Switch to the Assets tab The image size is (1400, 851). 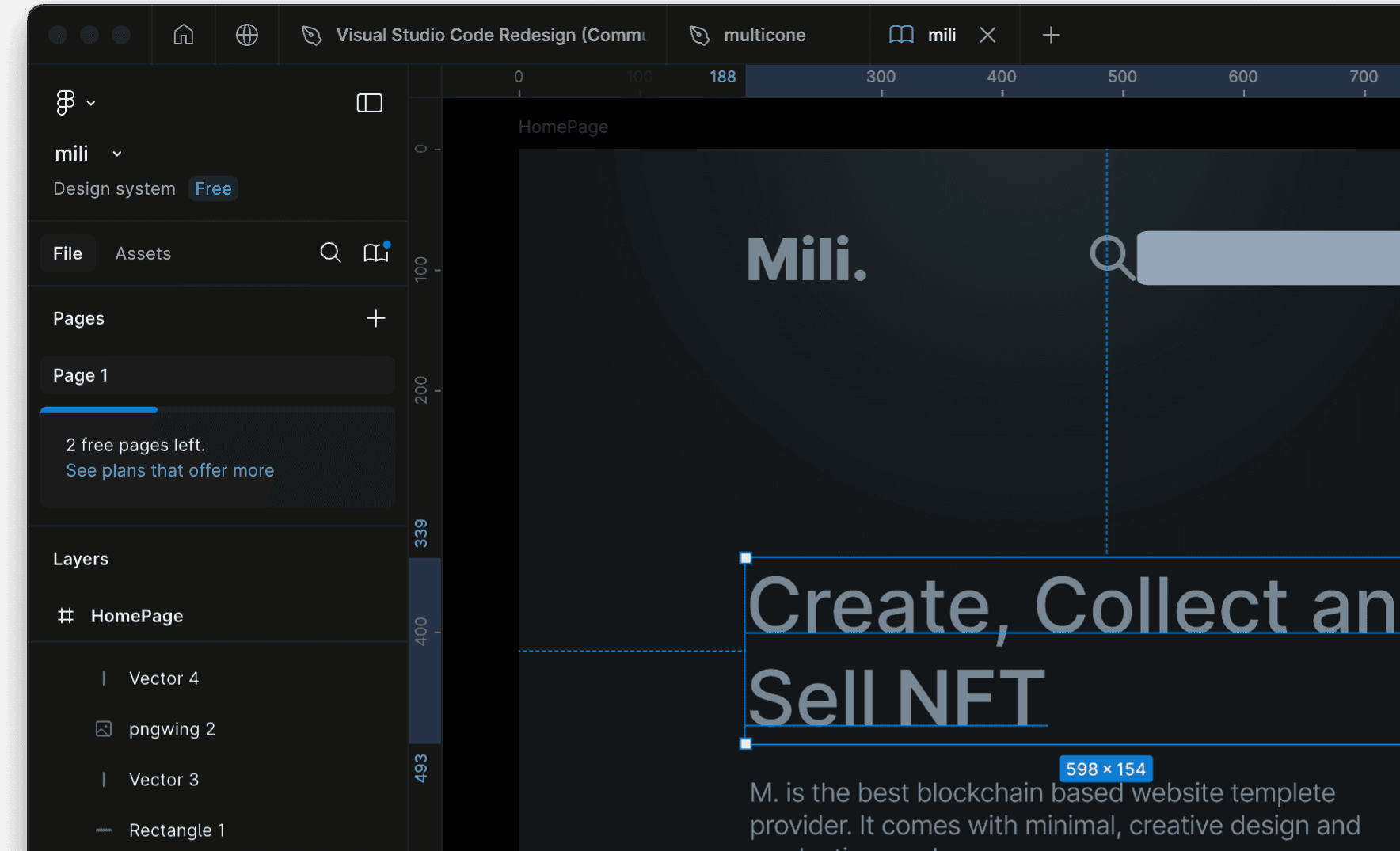point(143,253)
